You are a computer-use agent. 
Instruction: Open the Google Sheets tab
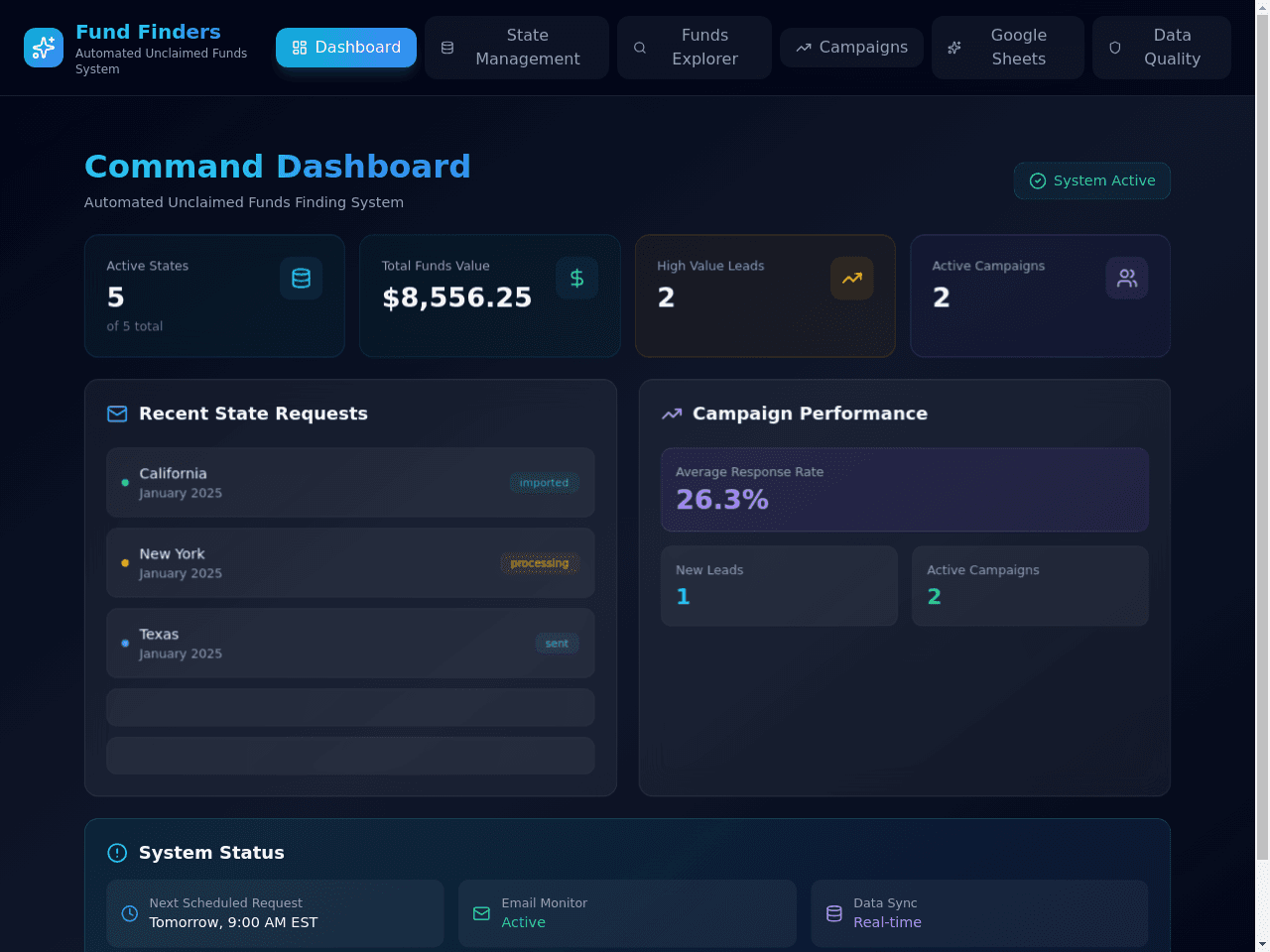tap(1008, 48)
